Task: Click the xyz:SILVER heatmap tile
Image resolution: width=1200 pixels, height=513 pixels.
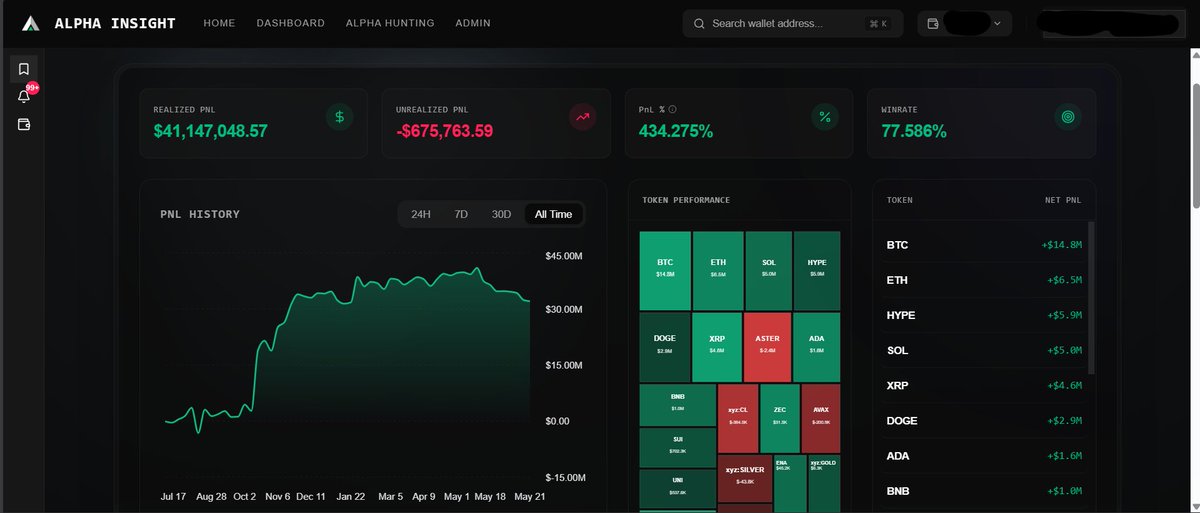Action: click(x=745, y=478)
